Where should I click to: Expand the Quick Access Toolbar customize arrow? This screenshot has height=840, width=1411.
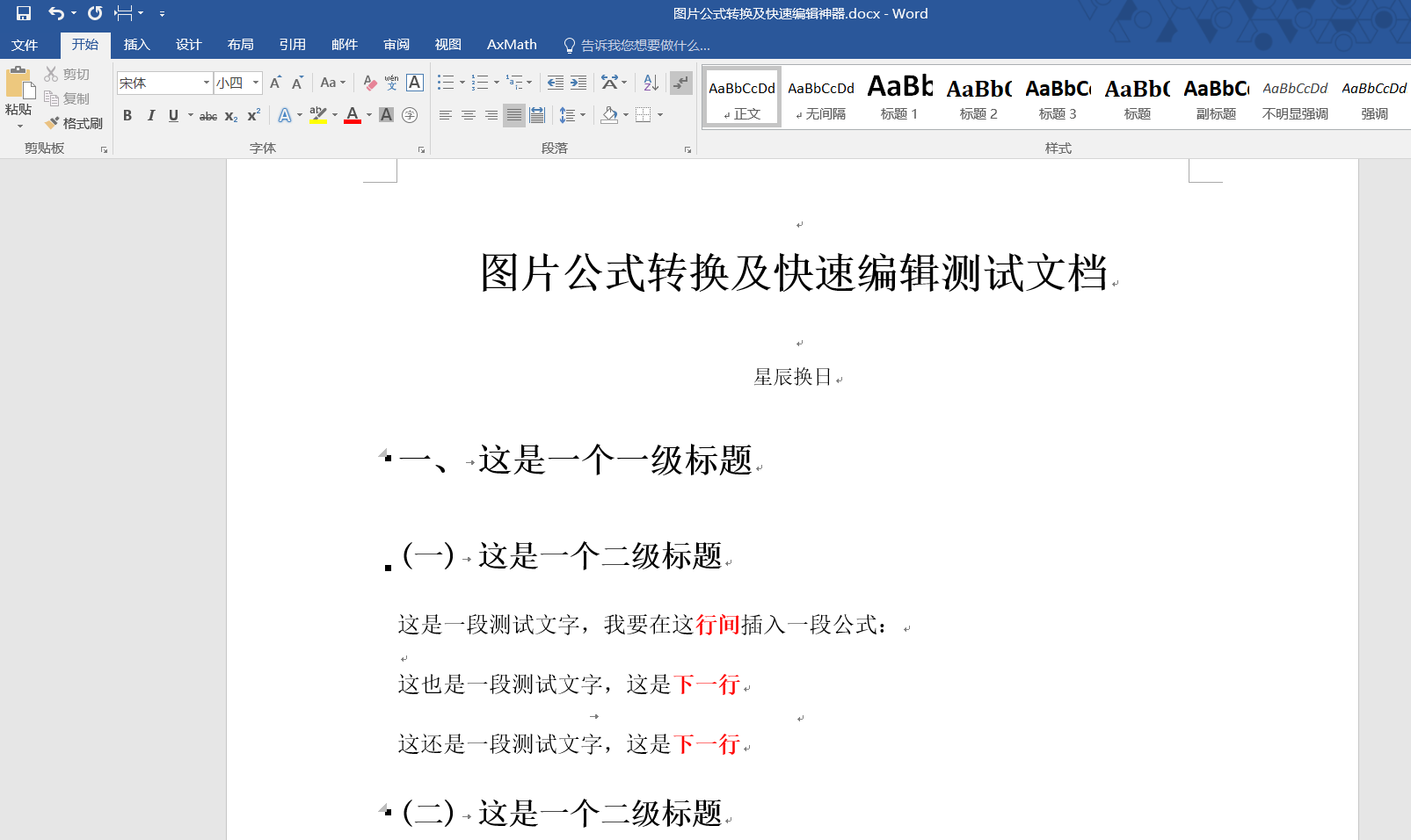(x=162, y=13)
